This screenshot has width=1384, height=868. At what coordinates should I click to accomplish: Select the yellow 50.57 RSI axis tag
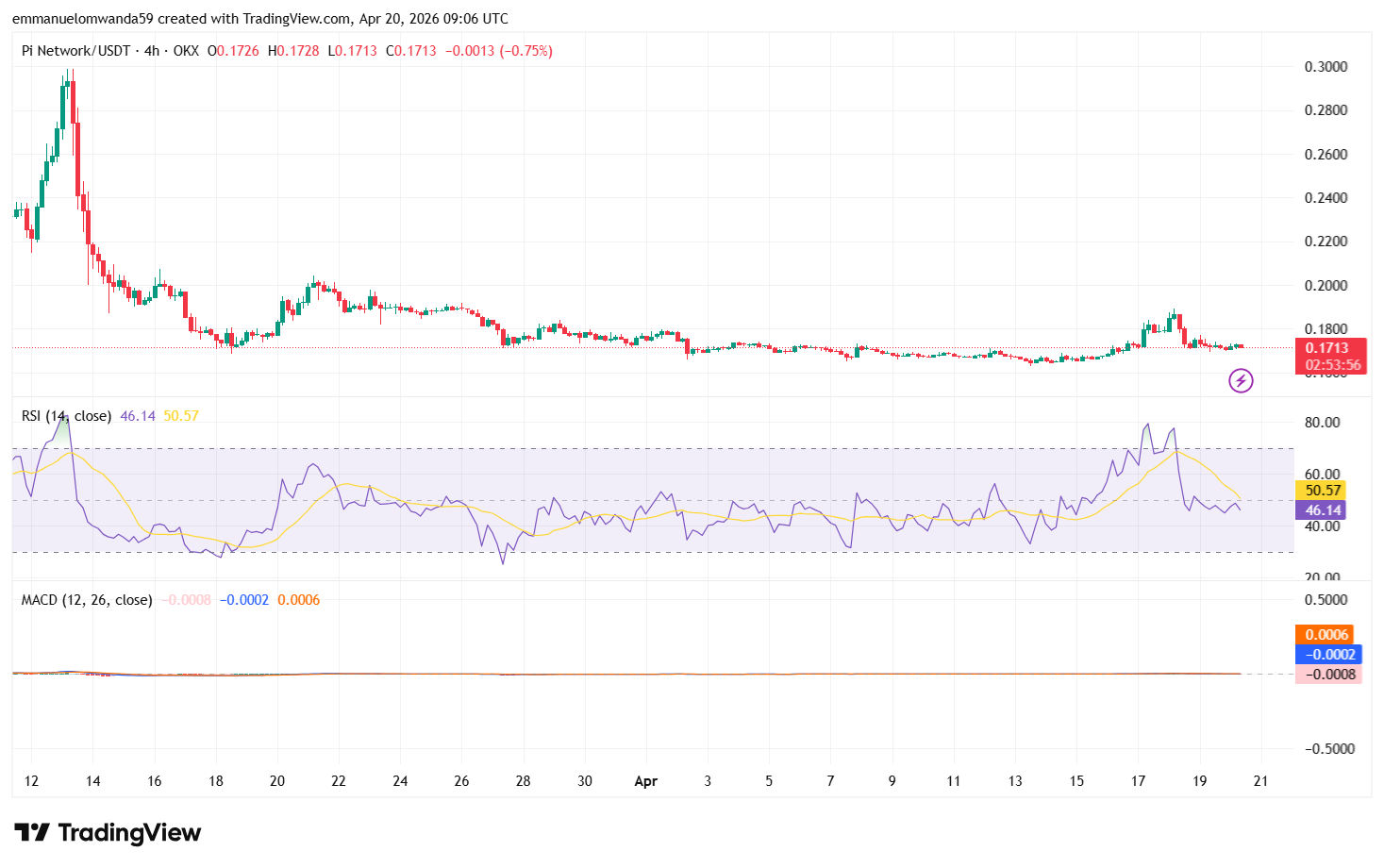coord(1323,491)
